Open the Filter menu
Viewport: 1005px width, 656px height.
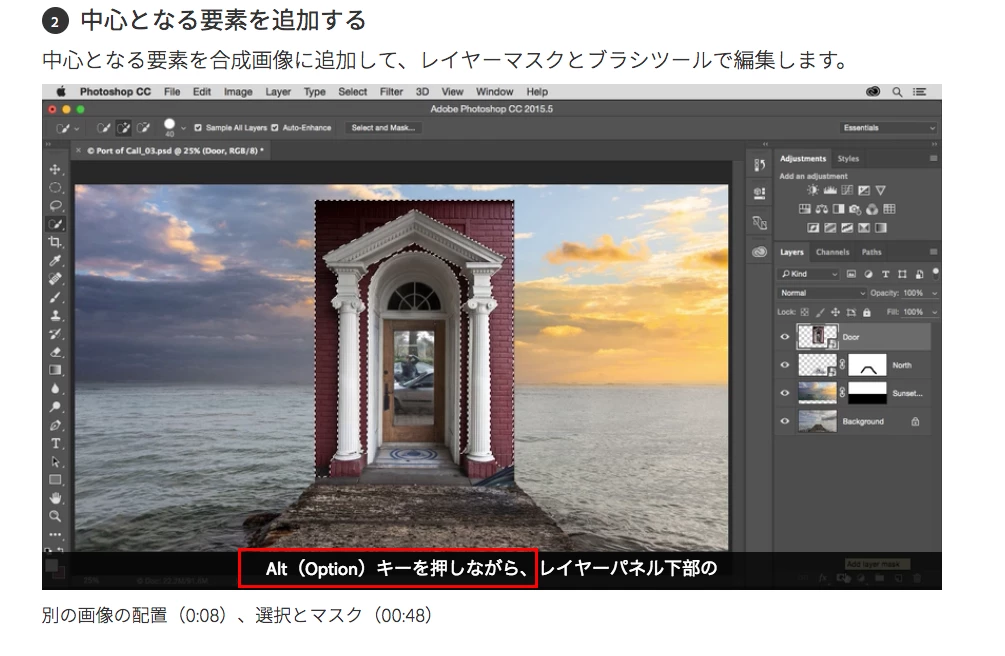(391, 92)
